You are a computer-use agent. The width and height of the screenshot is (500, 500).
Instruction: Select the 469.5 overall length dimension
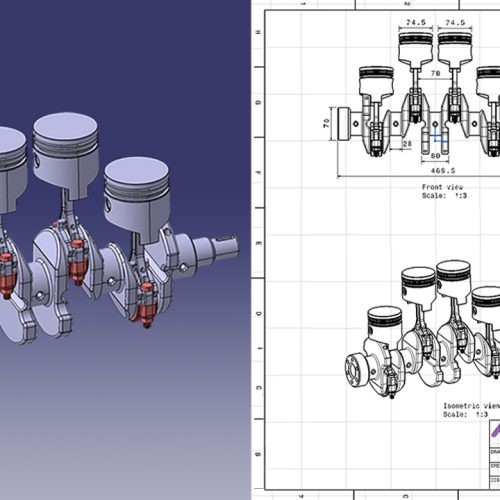443,171
